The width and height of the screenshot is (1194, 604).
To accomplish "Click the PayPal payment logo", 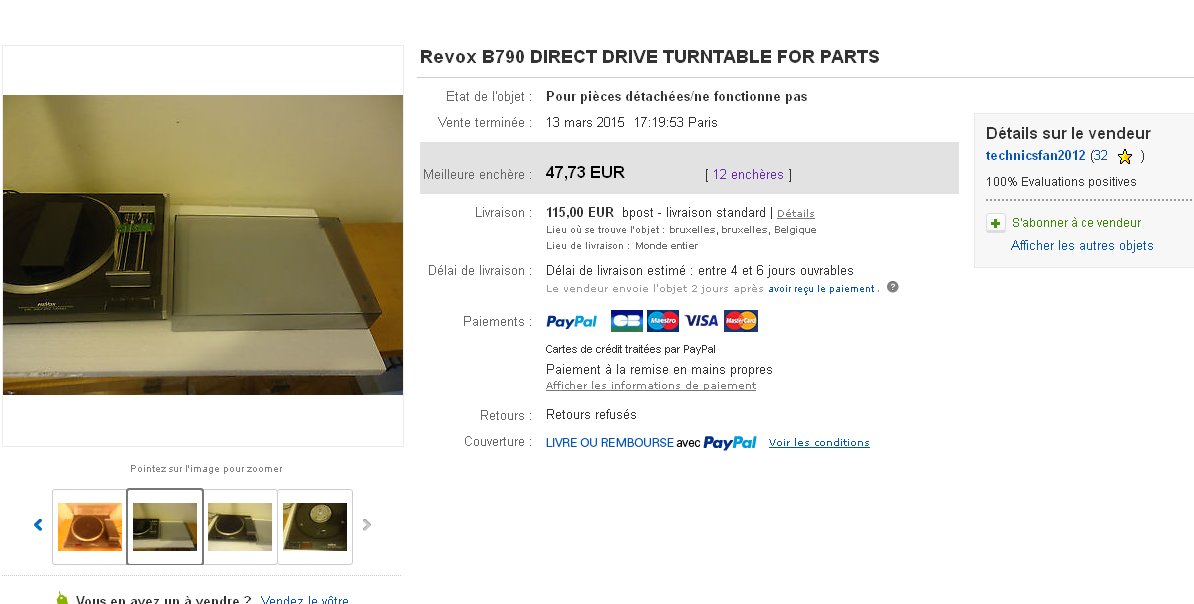I will click(571, 322).
